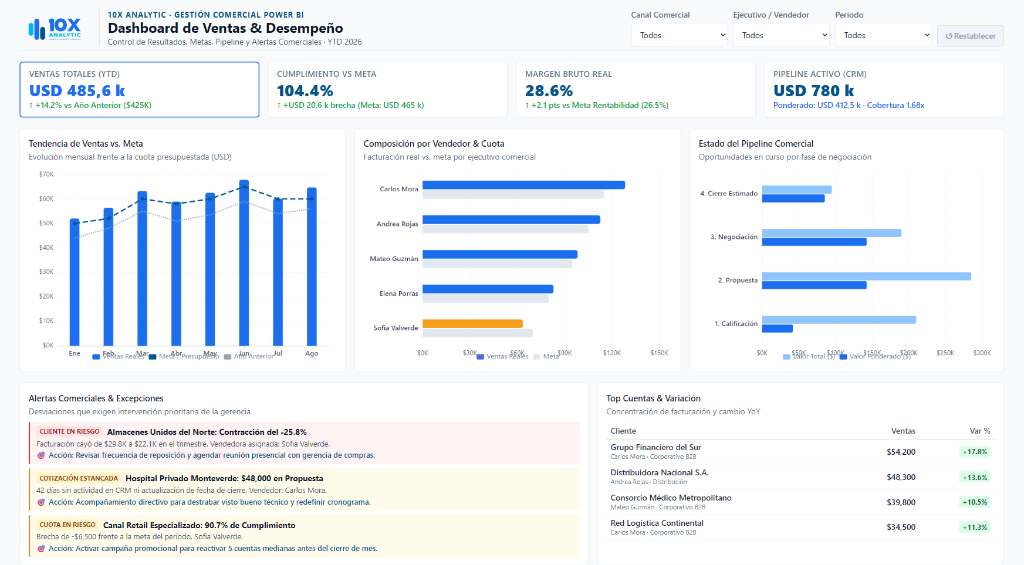
Task: Click the '28.6%' margin value
Action: click(549, 91)
